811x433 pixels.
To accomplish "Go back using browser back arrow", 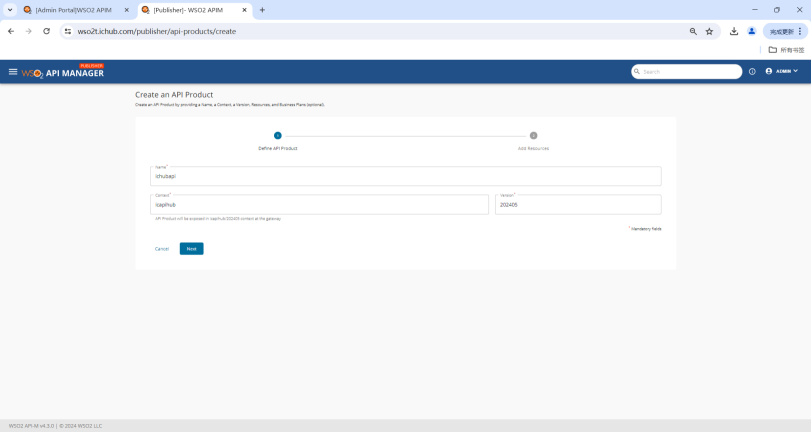I will [x=11, y=31].
